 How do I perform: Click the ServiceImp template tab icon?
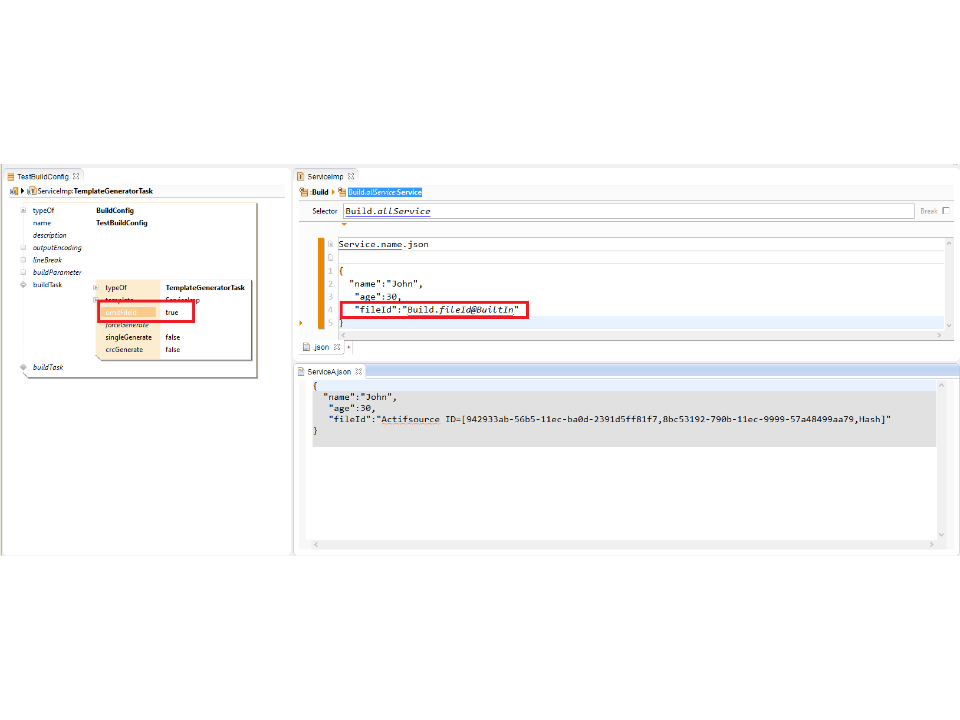pos(300,176)
